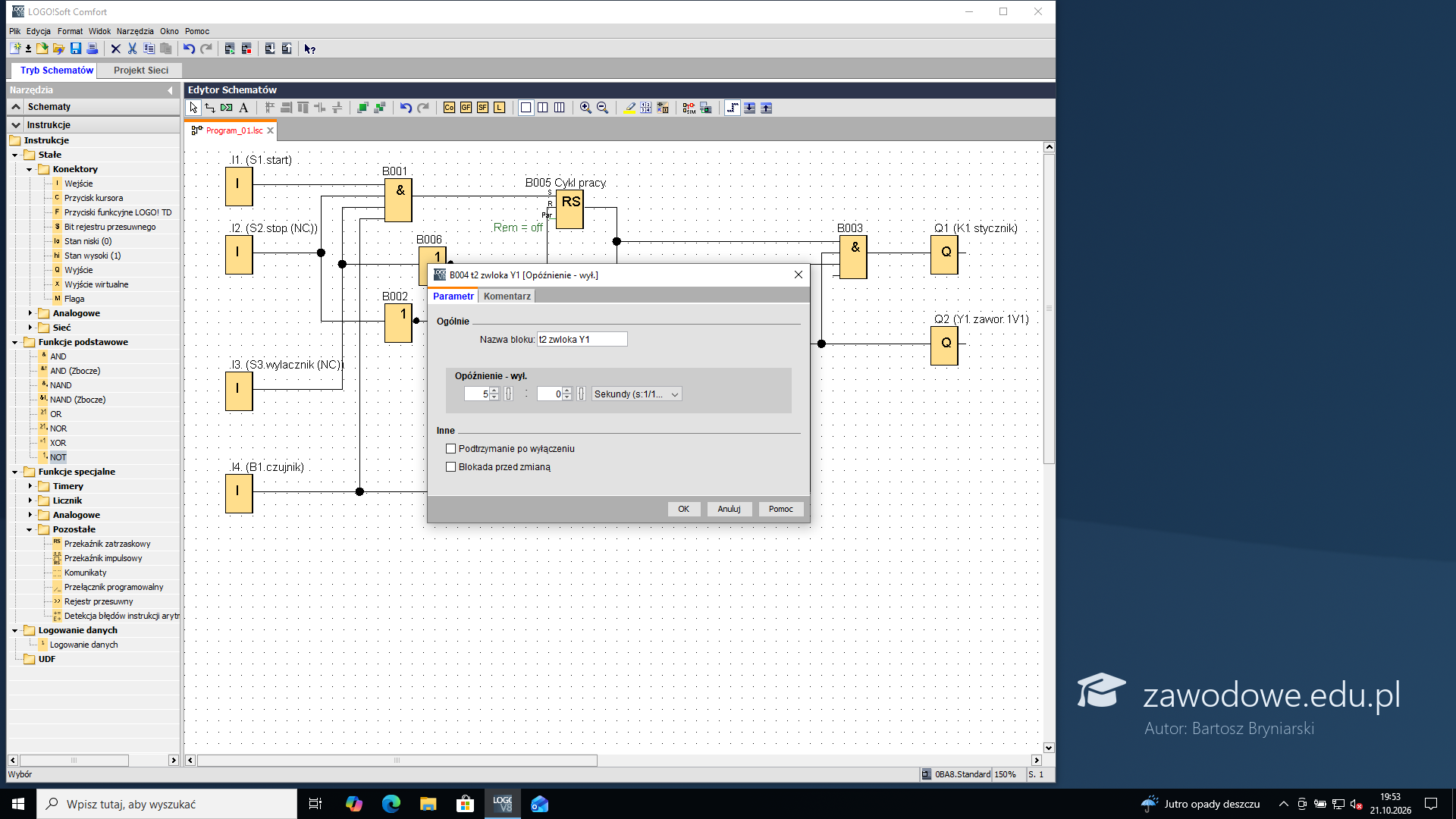Click the save diskette icon
1456x819 pixels.
[x=76, y=49]
